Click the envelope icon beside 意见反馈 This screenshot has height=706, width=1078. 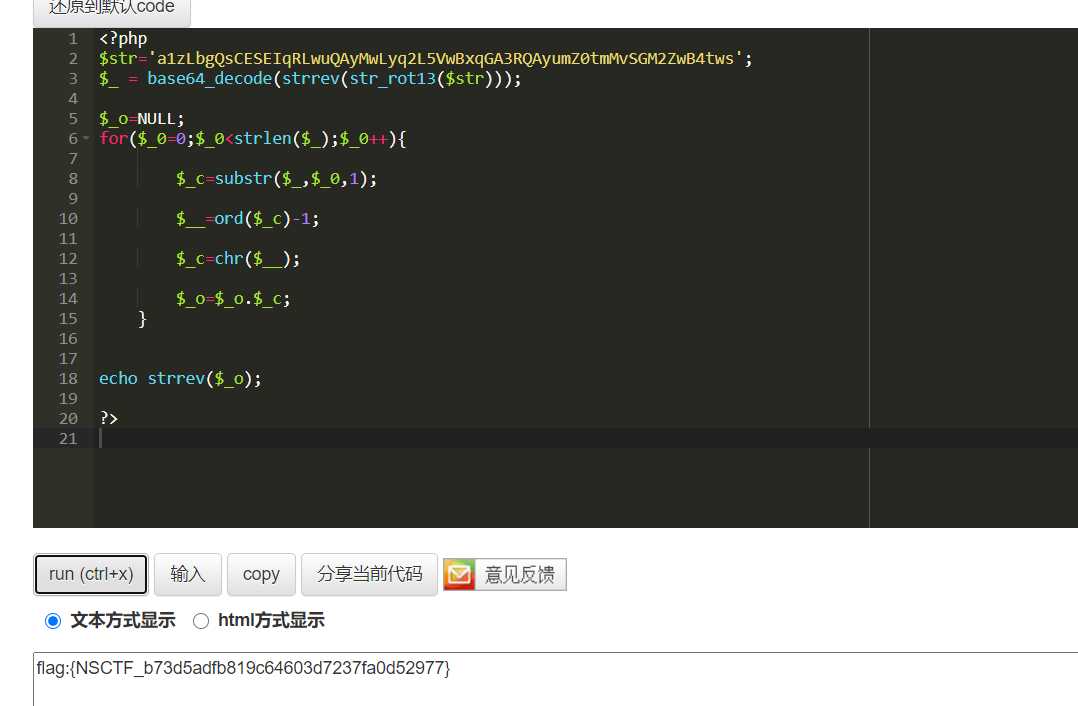pos(459,575)
